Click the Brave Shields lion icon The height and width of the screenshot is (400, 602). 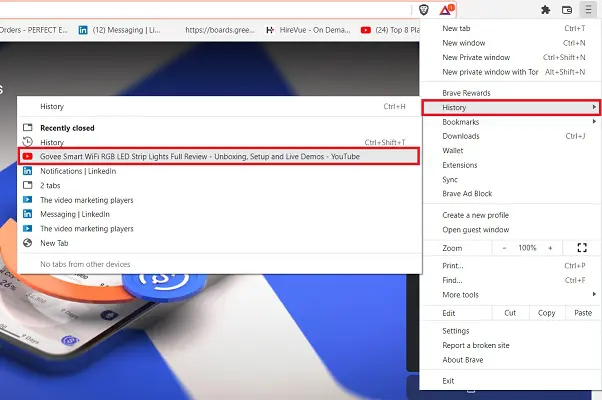423,10
